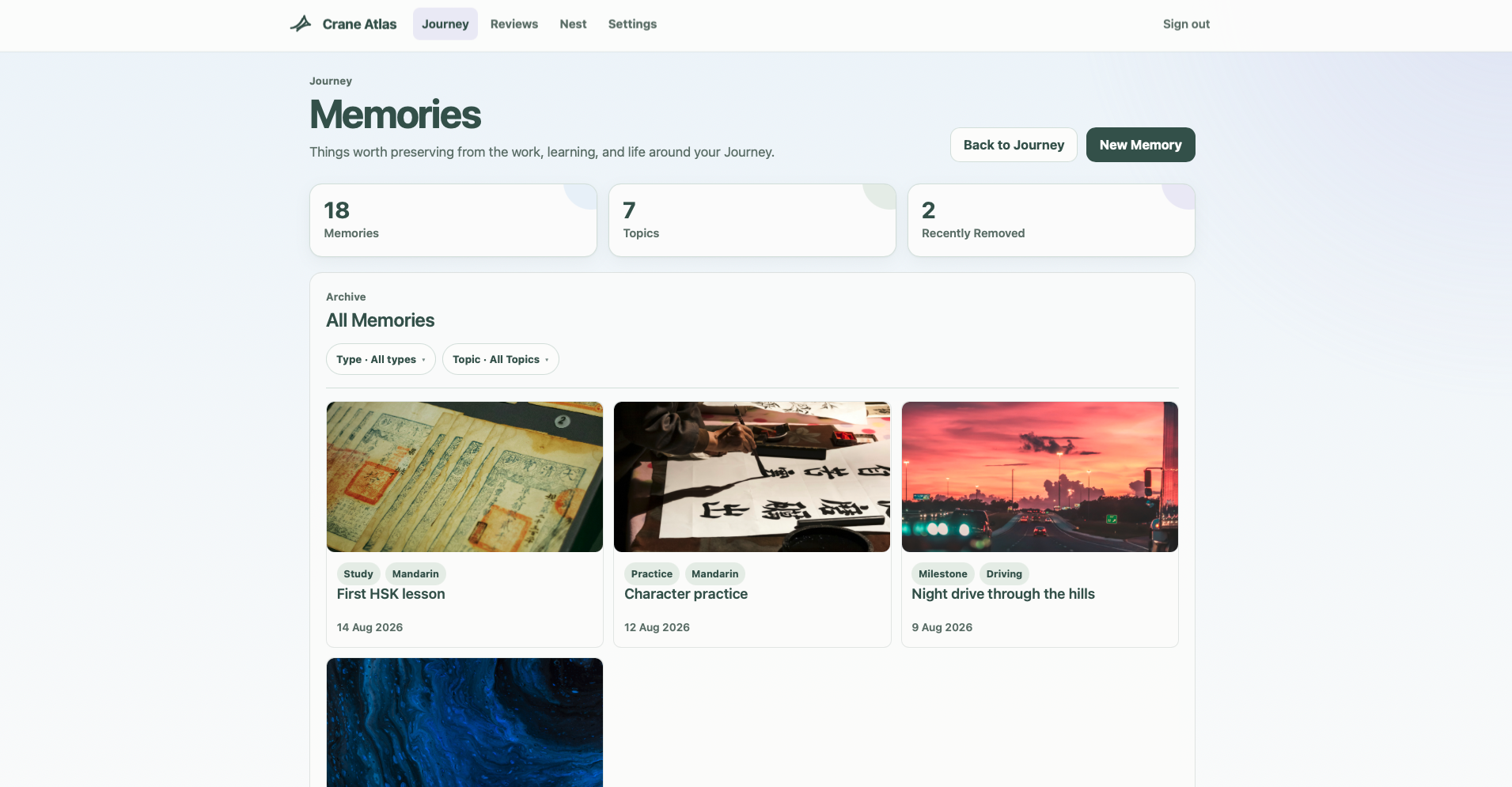The width and height of the screenshot is (1512, 787).
Task: Click the Back to Journey button
Action: (x=1014, y=145)
